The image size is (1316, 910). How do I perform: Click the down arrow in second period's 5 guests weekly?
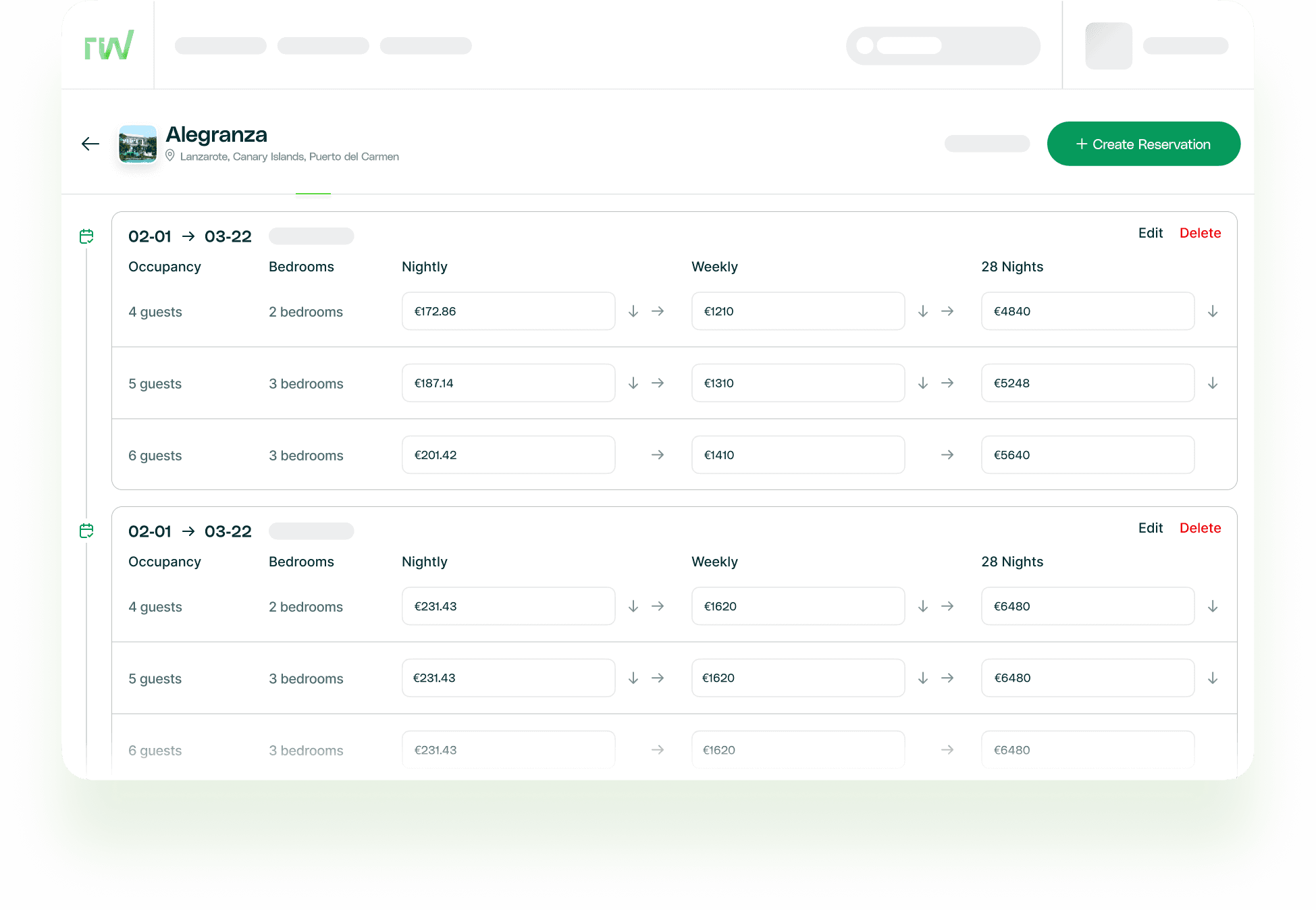(923, 678)
